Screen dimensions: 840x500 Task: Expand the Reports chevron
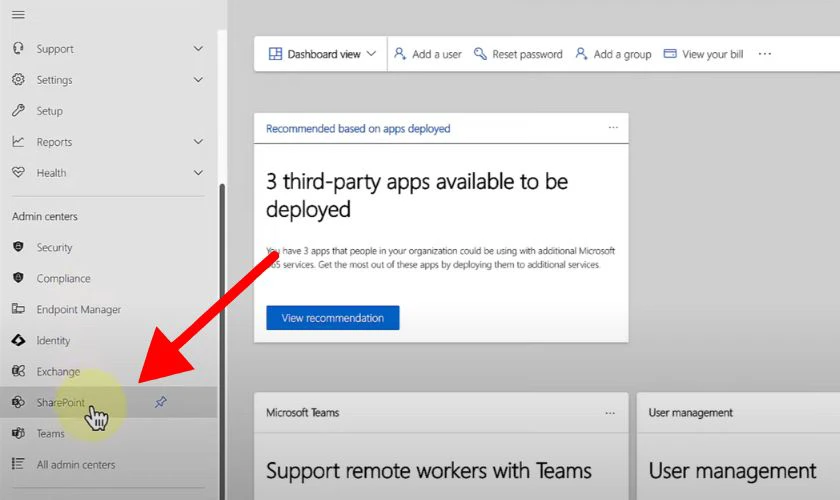pos(198,141)
